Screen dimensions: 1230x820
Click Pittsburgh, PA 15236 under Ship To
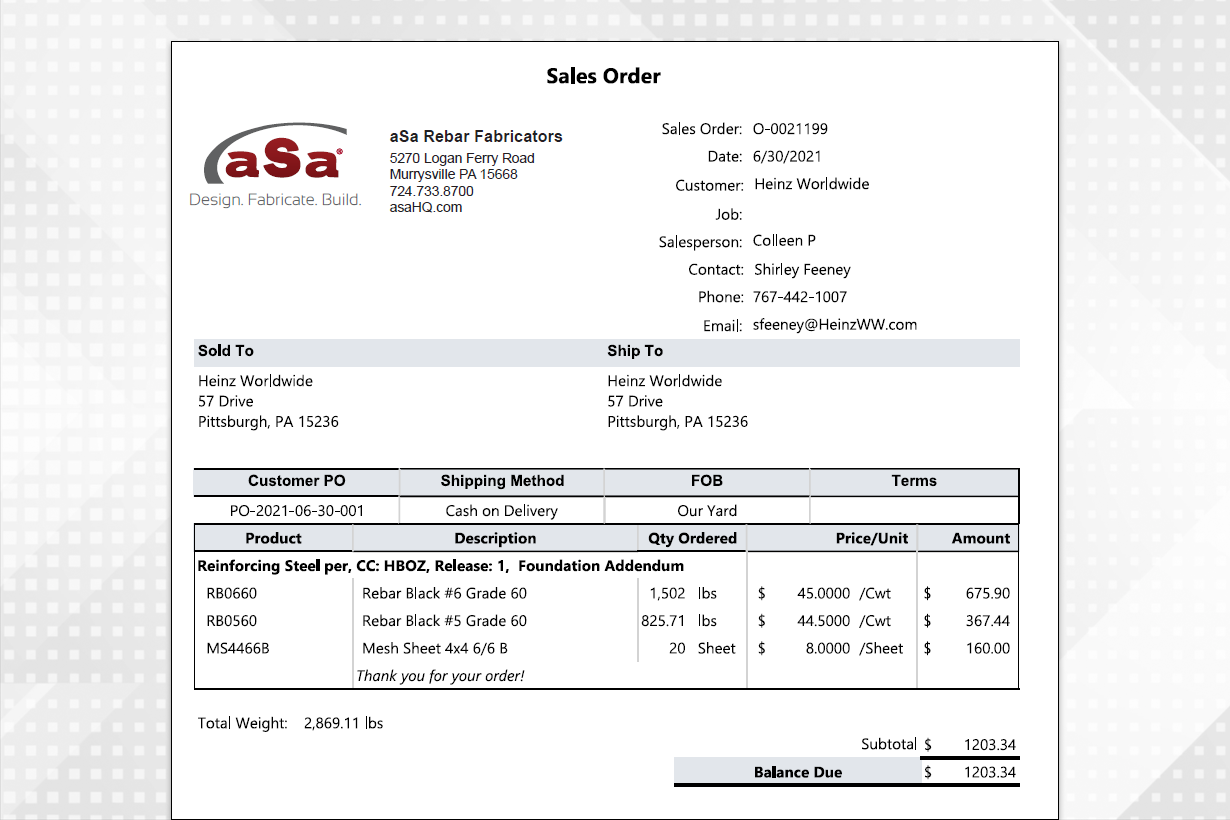click(x=677, y=422)
